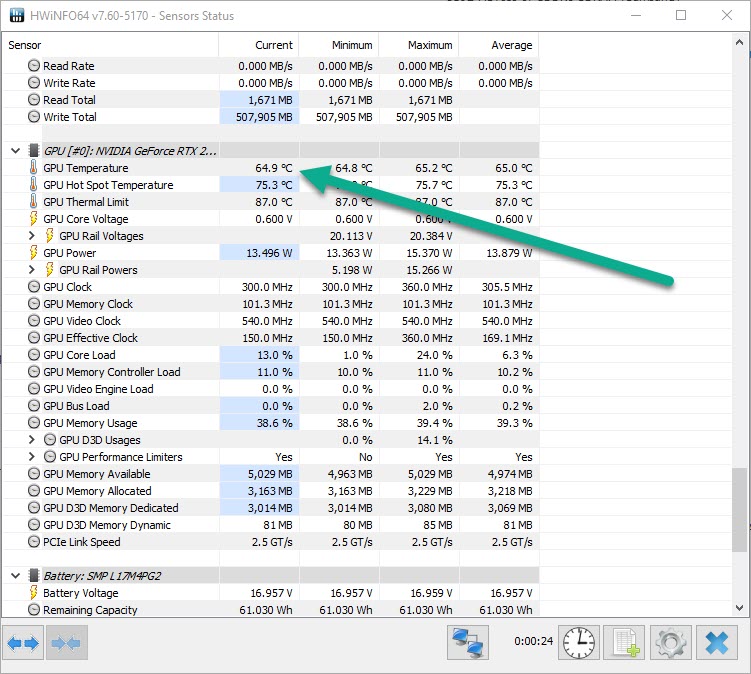This screenshot has width=751, height=674.
Task: Click the GPU chip icon in group header
Action: pos(34,150)
